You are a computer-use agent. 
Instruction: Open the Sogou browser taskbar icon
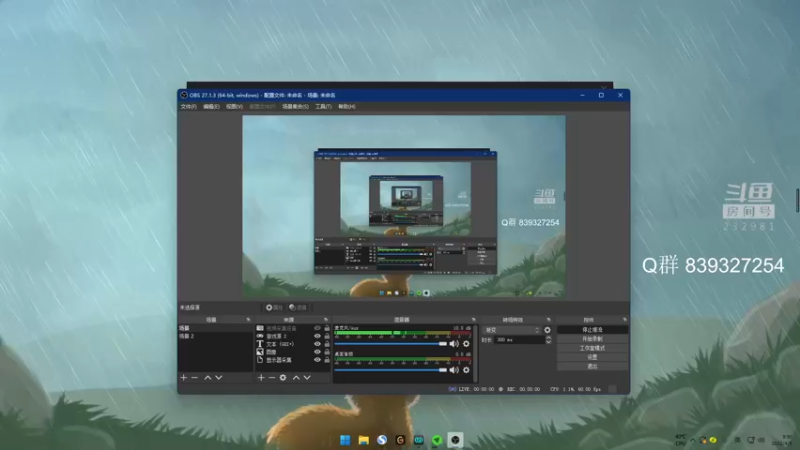click(x=382, y=440)
